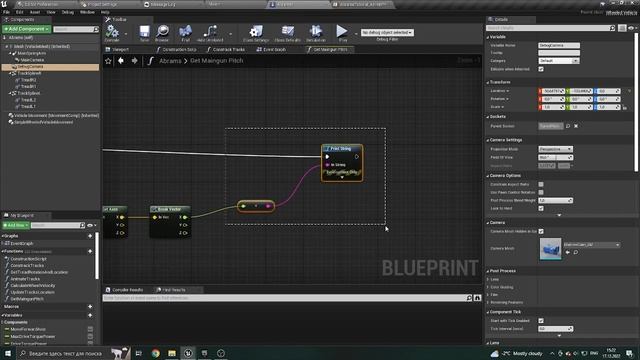Open the Compile options arrow
Screen dimensions: 640x360
(126, 34)
